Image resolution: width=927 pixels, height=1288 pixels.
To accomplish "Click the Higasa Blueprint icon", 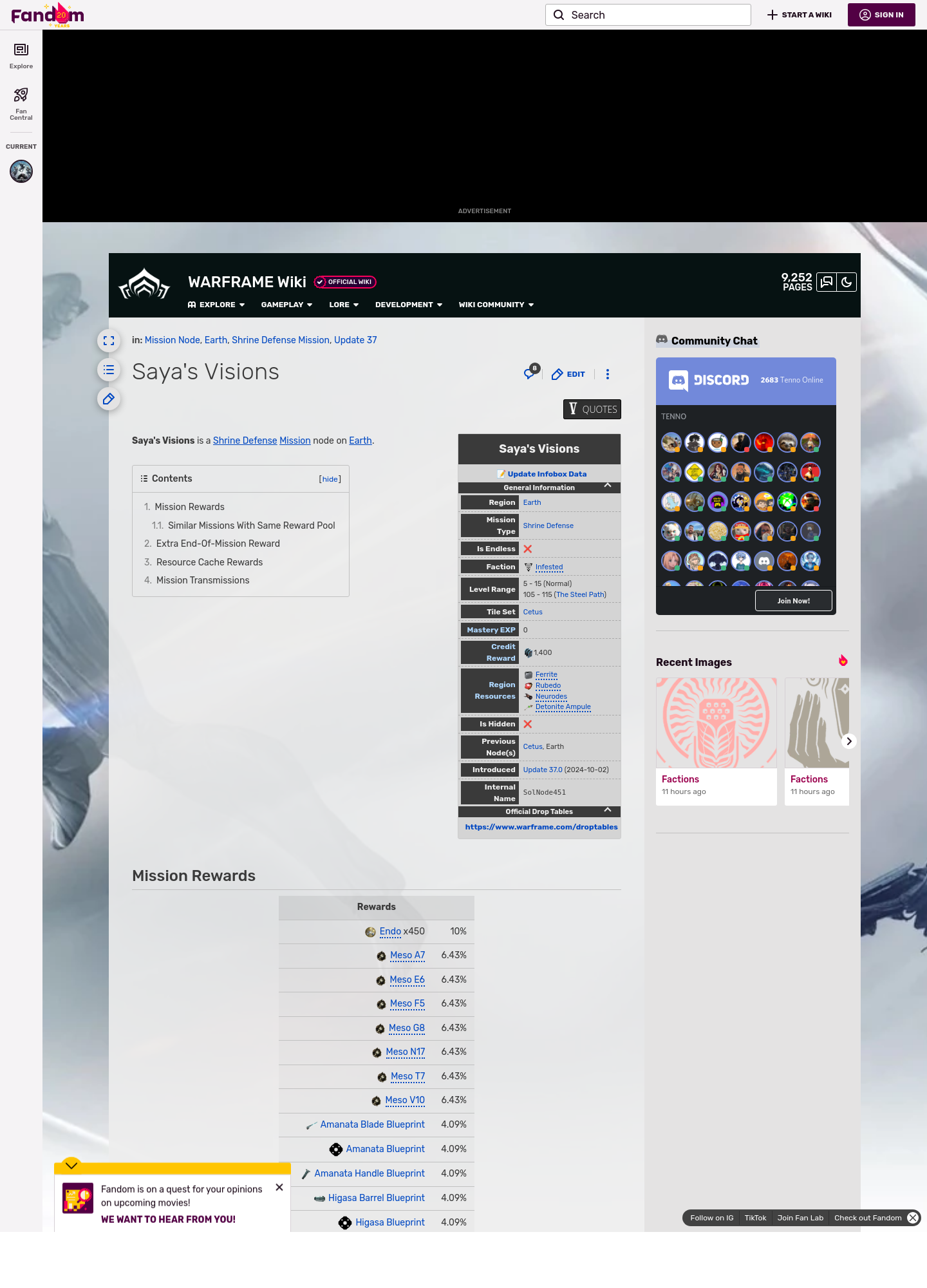I will [345, 1223].
